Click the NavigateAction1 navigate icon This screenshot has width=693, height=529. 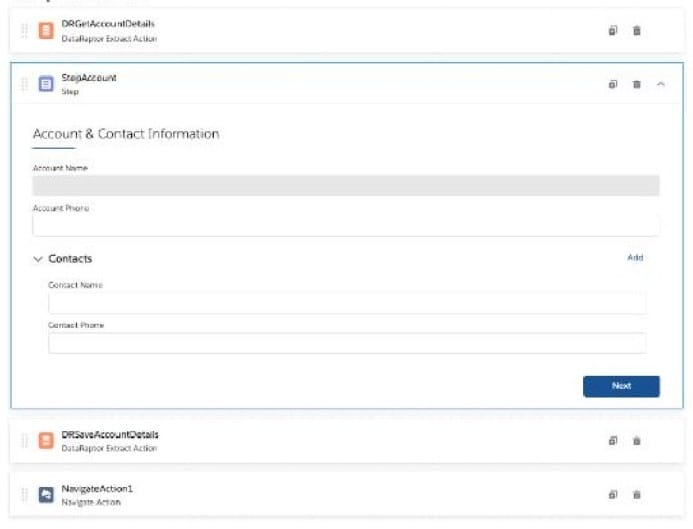point(45,494)
